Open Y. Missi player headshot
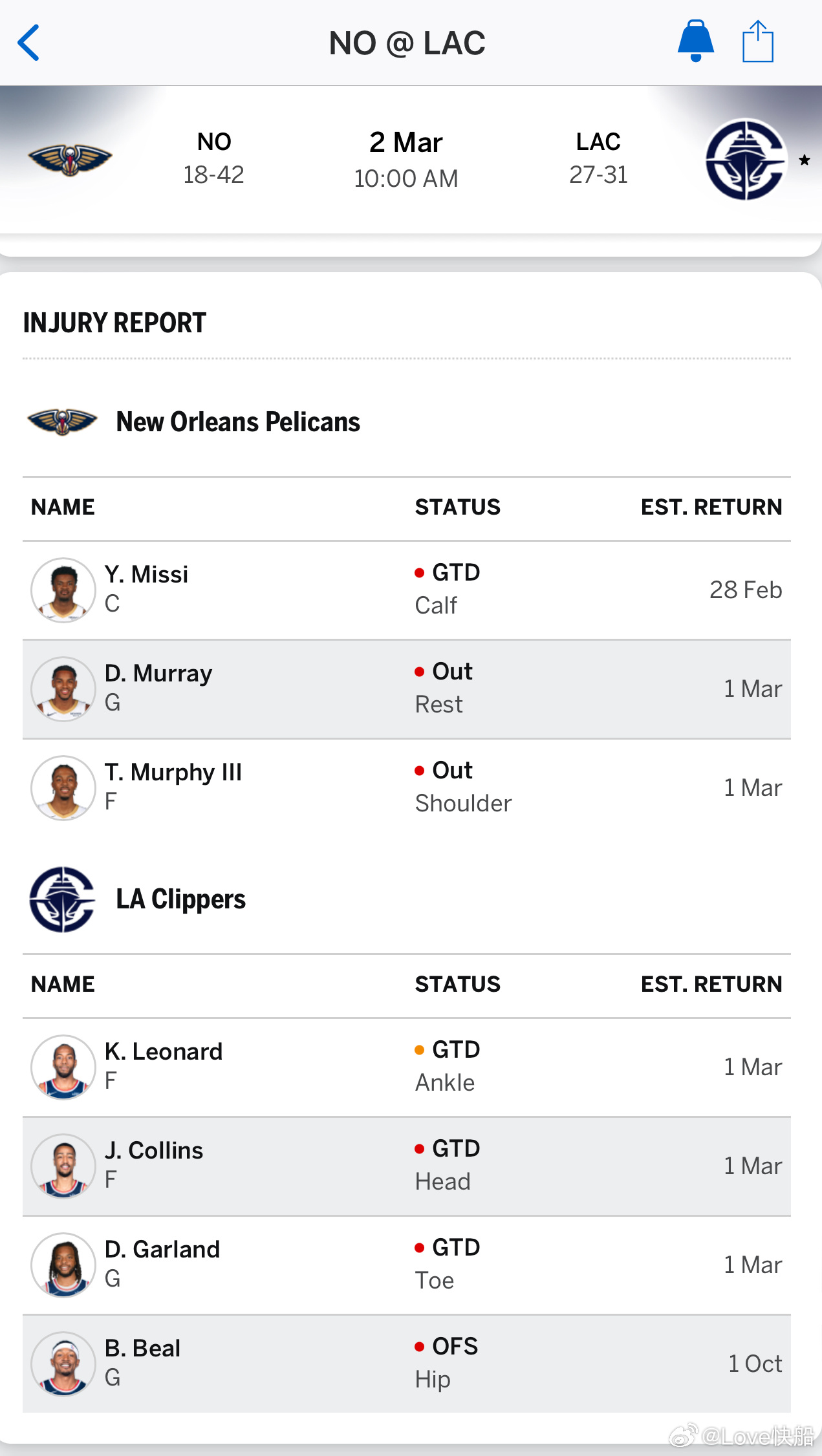The image size is (822, 1456). point(63,590)
